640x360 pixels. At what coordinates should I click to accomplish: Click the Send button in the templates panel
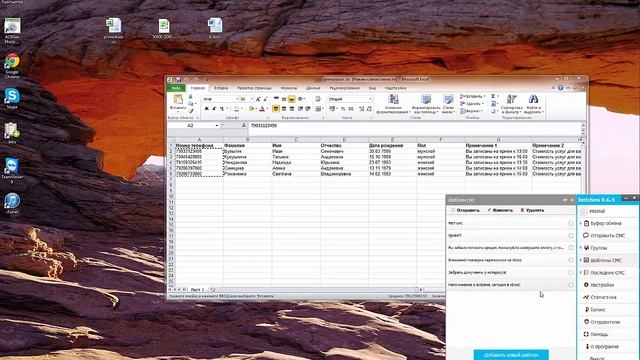tap(465, 210)
